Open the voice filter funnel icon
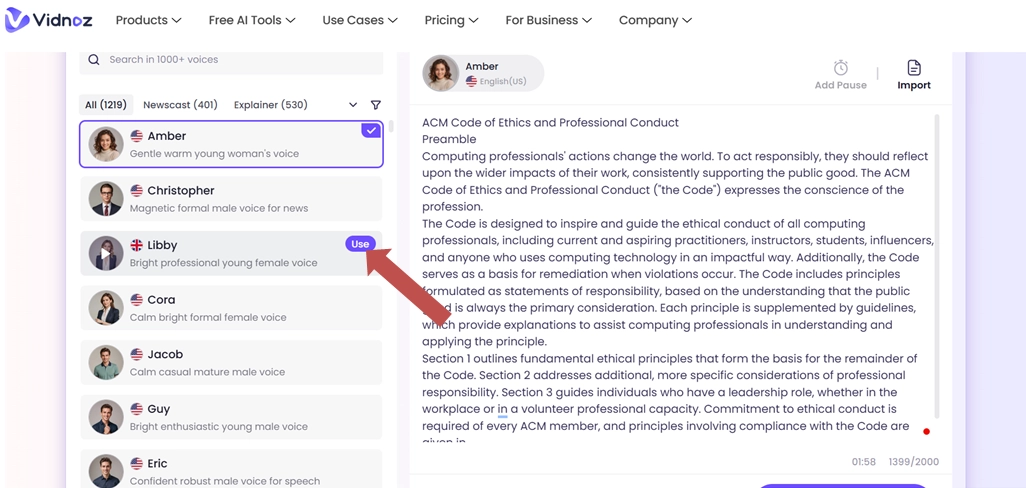Image resolution: width=1026 pixels, height=488 pixels. point(376,105)
